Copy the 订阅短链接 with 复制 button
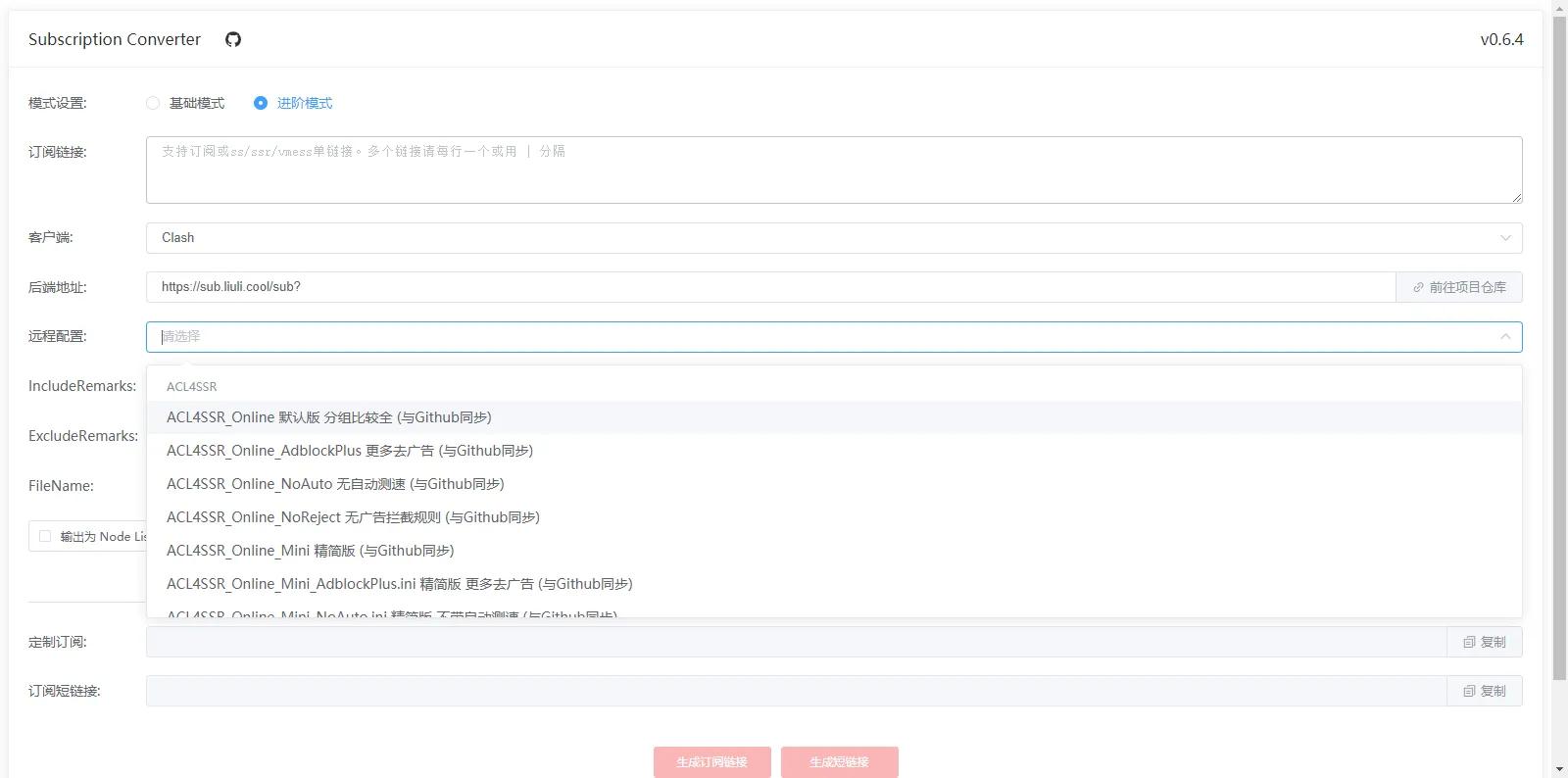This screenshot has width=1568, height=778. coord(1485,691)
